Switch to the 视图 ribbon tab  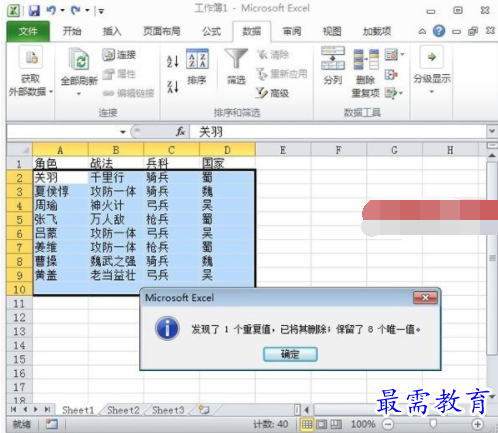tap(332, 31)
